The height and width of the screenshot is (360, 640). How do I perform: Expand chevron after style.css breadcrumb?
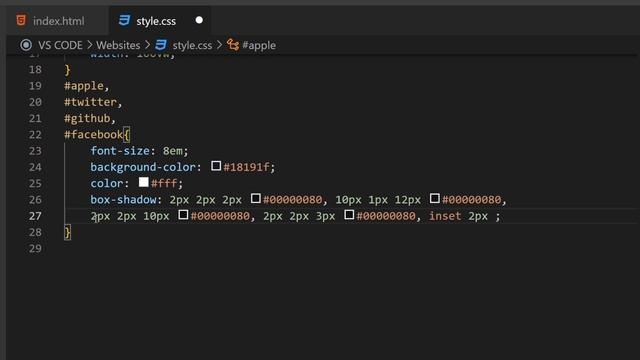[x=219, y=45]
